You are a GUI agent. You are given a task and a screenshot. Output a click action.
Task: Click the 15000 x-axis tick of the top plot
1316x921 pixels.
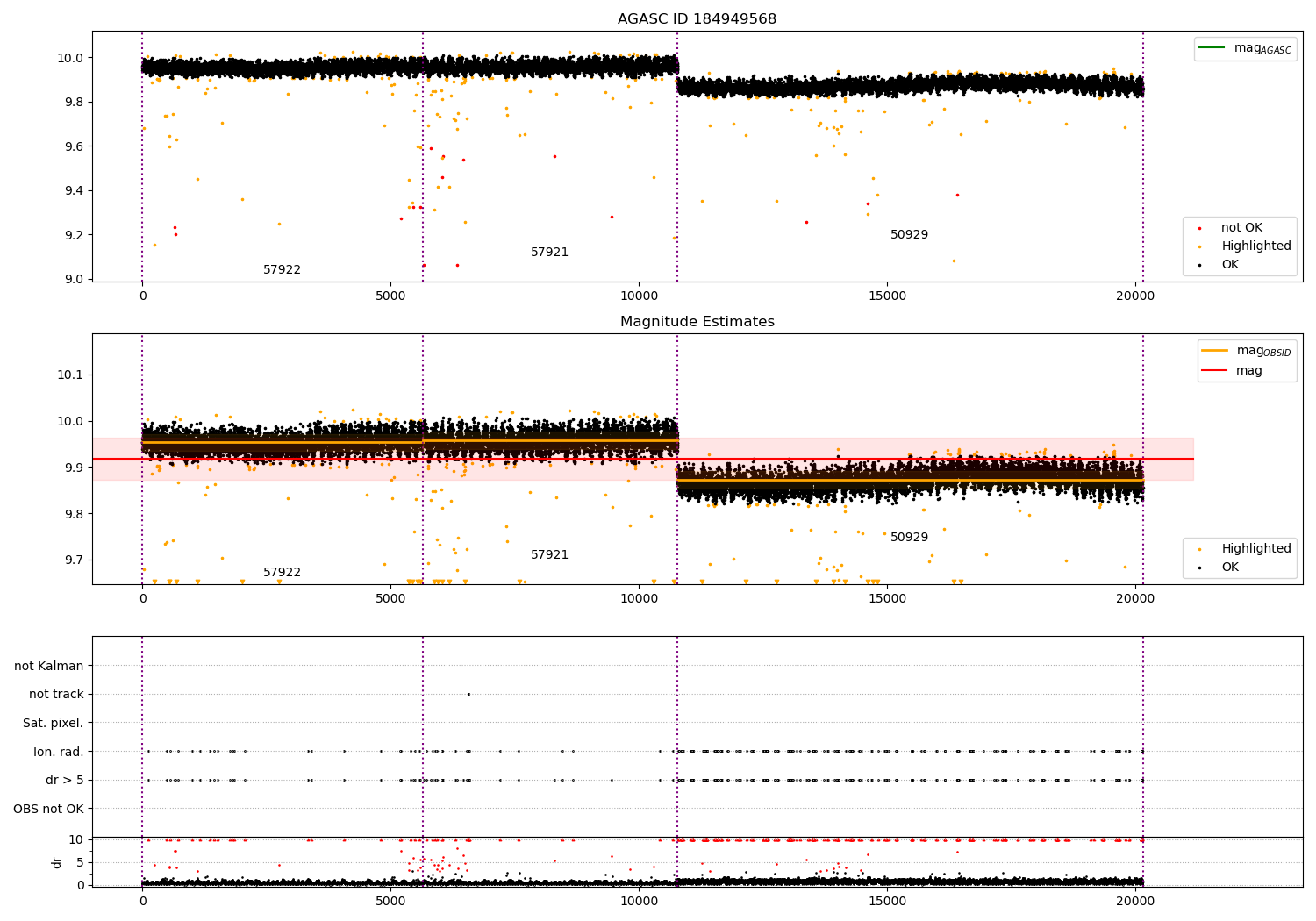point(887,296)
